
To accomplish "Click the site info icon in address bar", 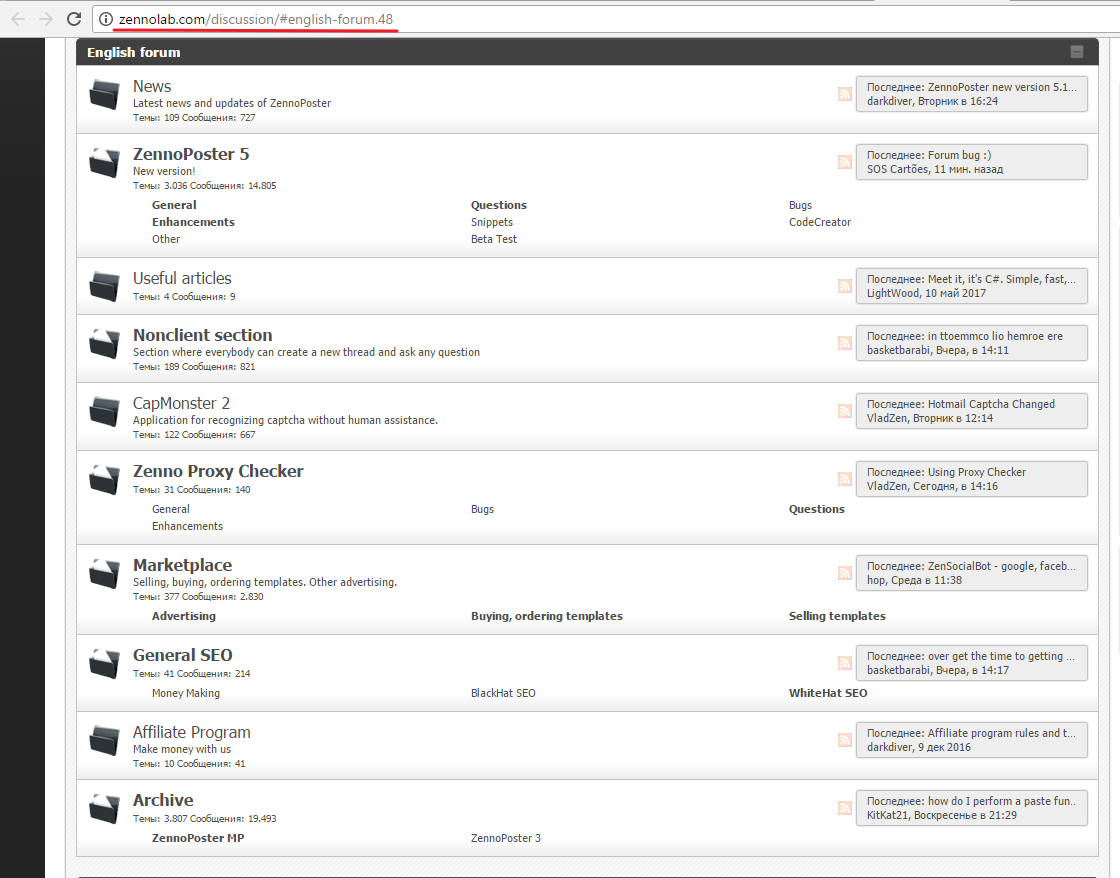I will pyautogui.click(x=106, y=19).
